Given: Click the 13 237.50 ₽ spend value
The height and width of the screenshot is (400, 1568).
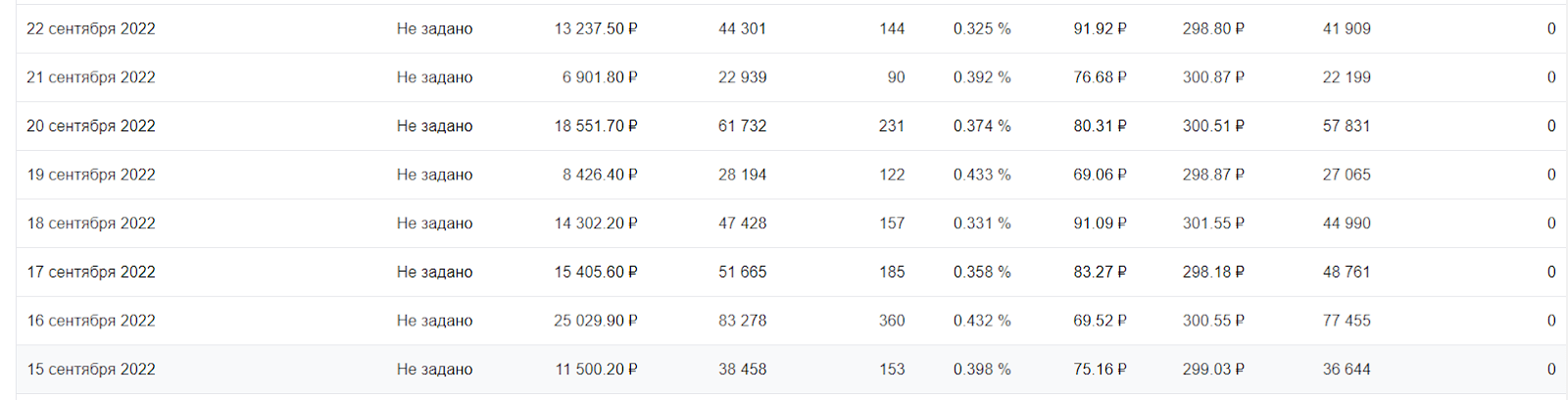Looking at the screenshot, I should (x=596, y=29).
